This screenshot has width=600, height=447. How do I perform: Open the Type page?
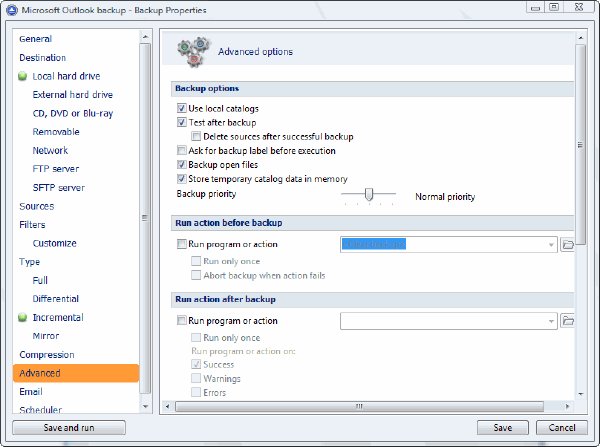29,262
